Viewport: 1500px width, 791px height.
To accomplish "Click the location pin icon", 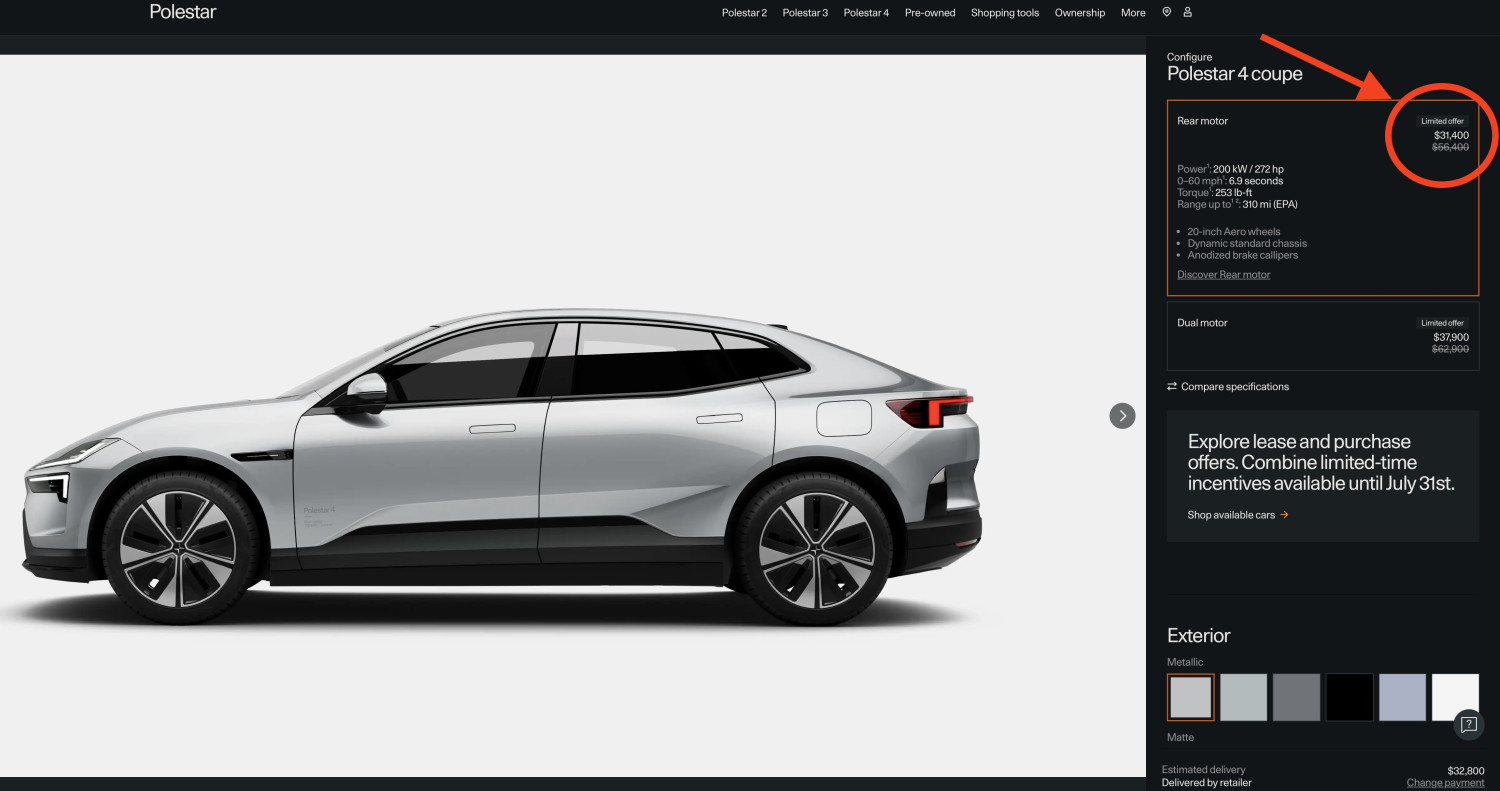I will tap(1167, 12).
